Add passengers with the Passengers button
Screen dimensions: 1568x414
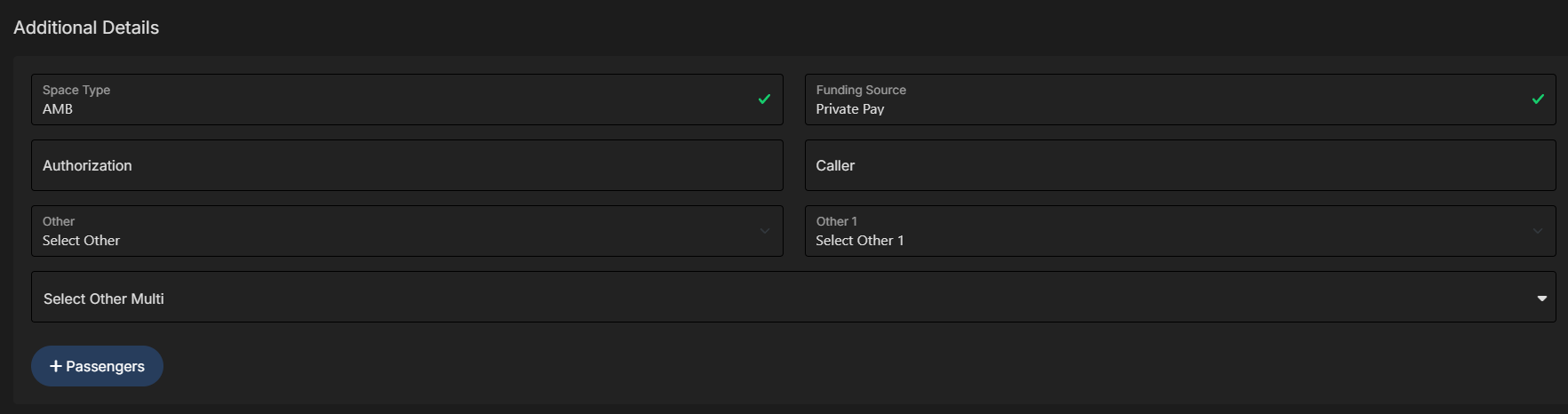97,366
